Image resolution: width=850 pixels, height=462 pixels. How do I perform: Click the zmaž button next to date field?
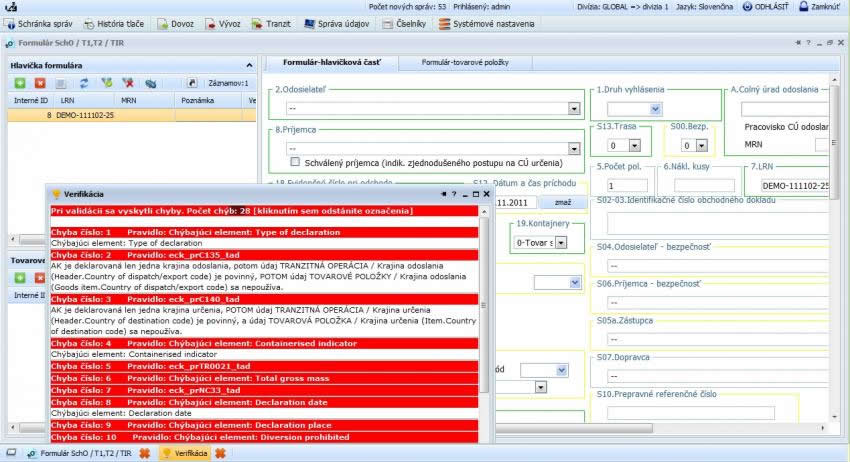click(563, 202)
